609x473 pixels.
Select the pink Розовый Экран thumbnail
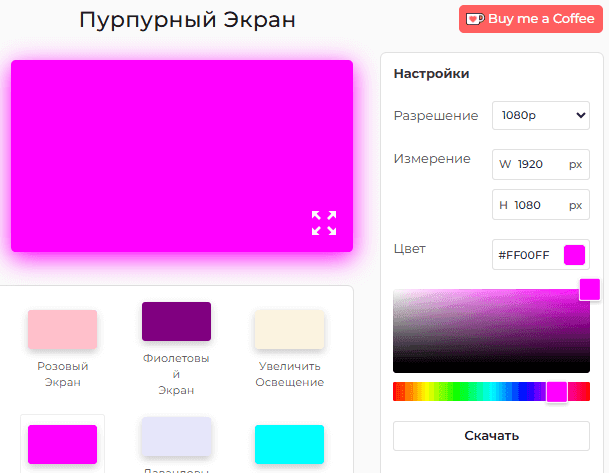[x=62, y=330]
